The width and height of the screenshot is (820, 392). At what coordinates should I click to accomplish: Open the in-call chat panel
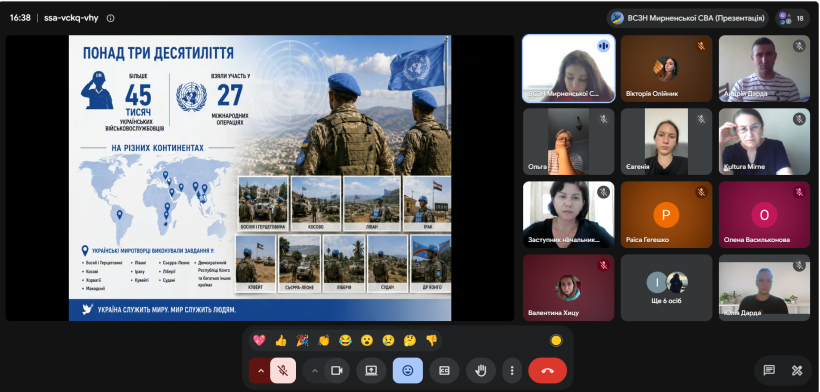769,371
